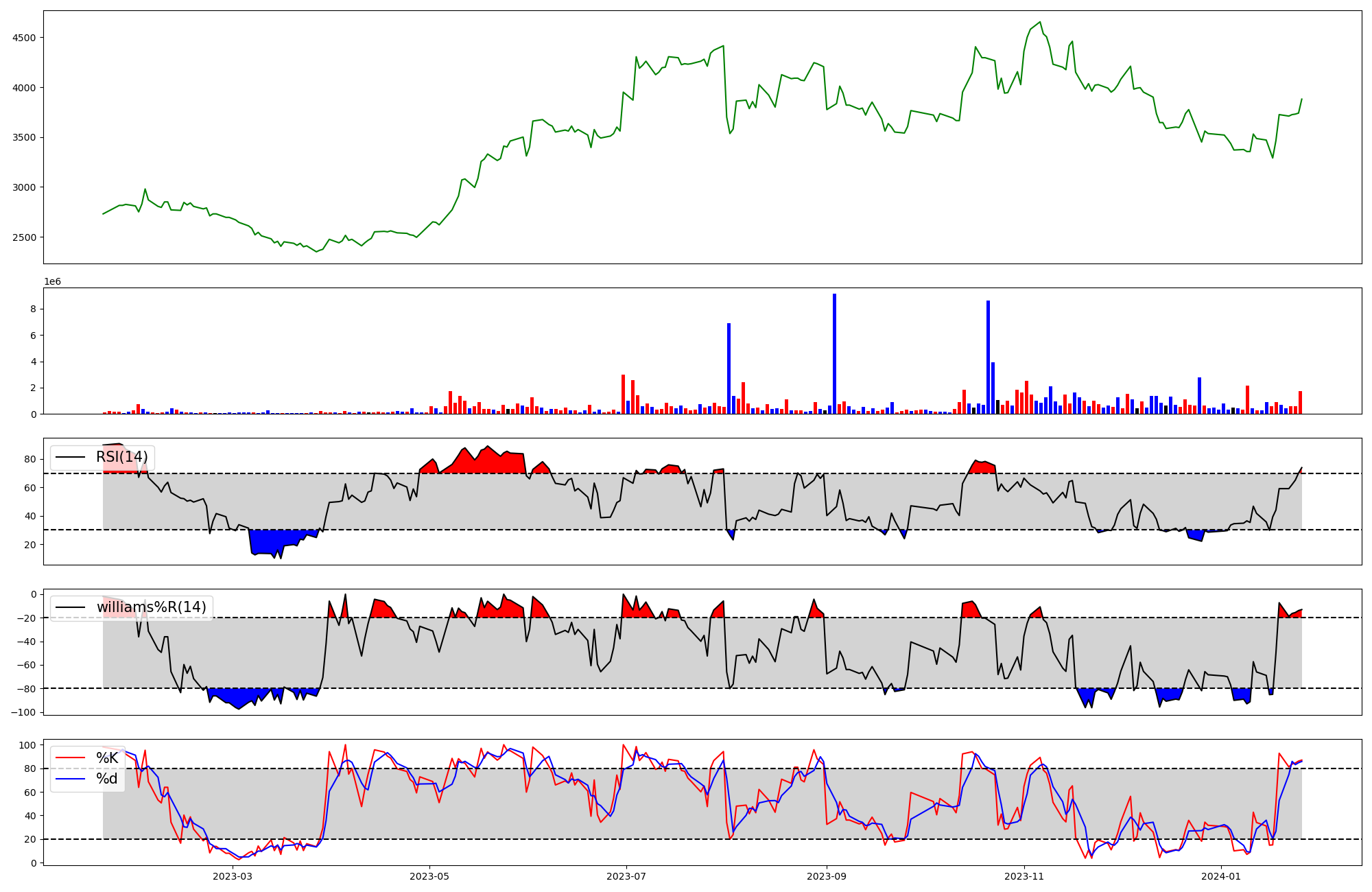Click the 2023-05 x-axis date label
This screenshot has height=892, width=1372.
click(x=429, y=876)
